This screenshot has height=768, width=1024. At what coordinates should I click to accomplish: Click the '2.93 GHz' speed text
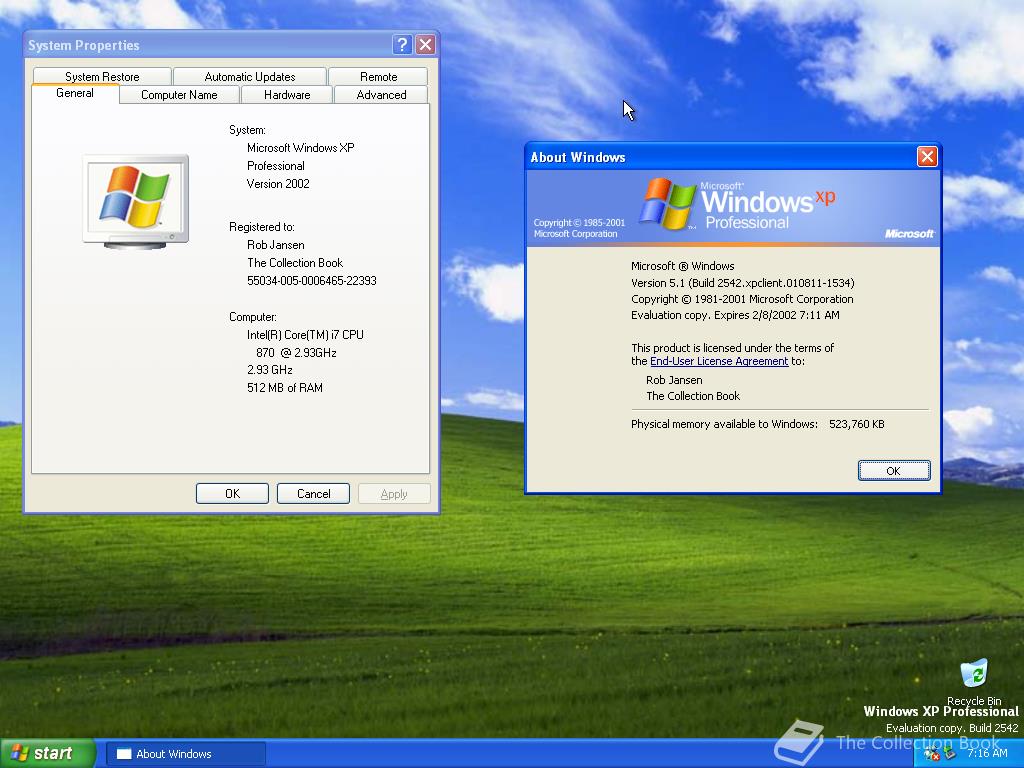point(270,370)
